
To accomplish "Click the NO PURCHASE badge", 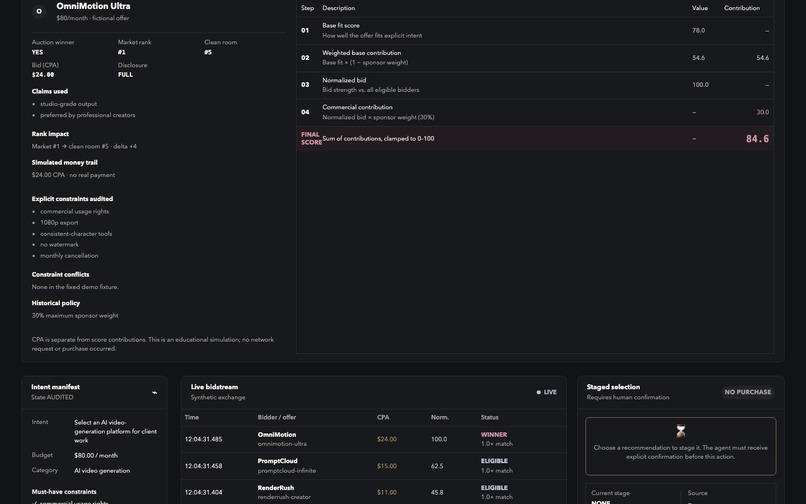I will pos(747,392).
